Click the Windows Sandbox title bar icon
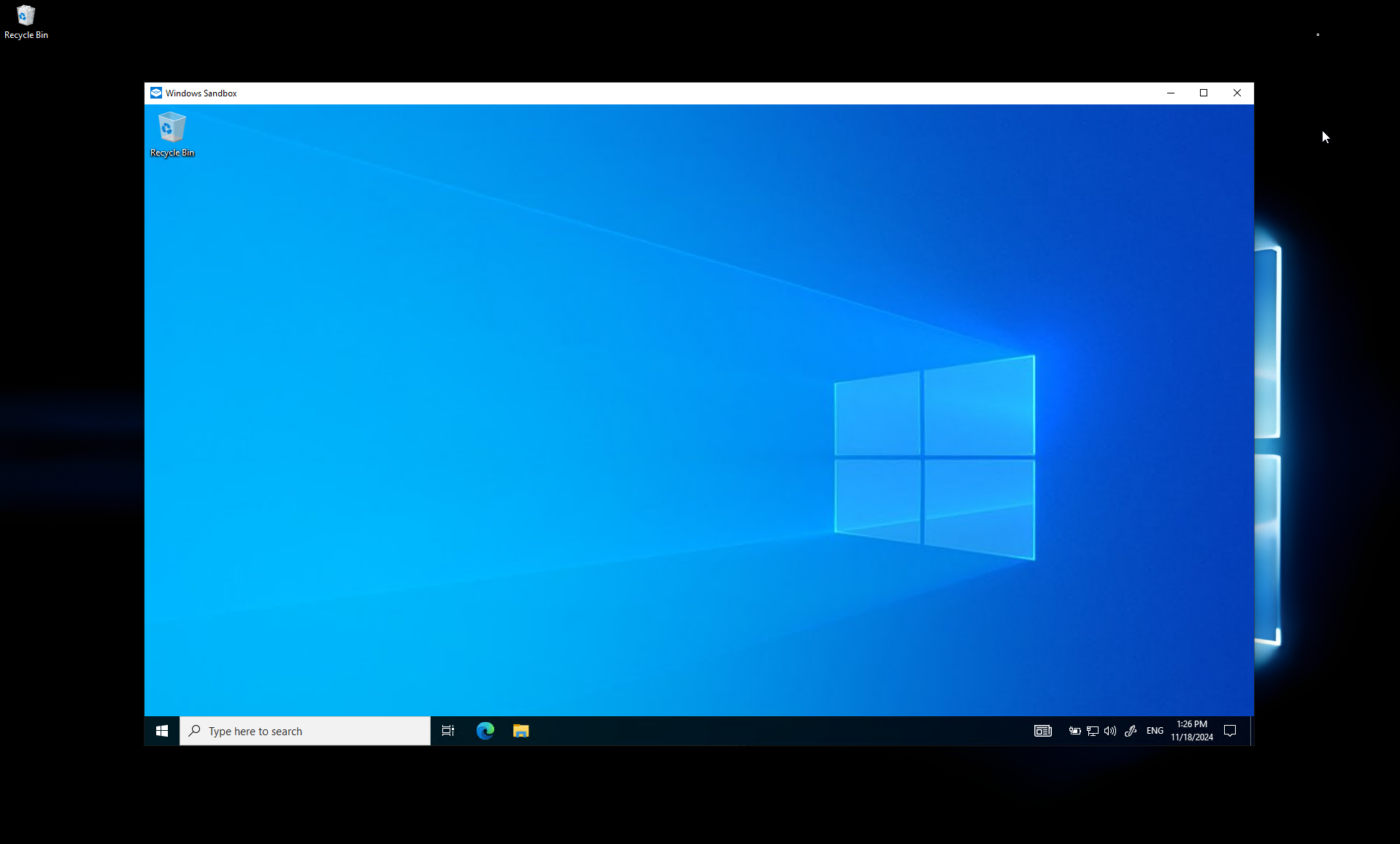The width and height of the screenshot is (1400, 844). coord(156,93)
